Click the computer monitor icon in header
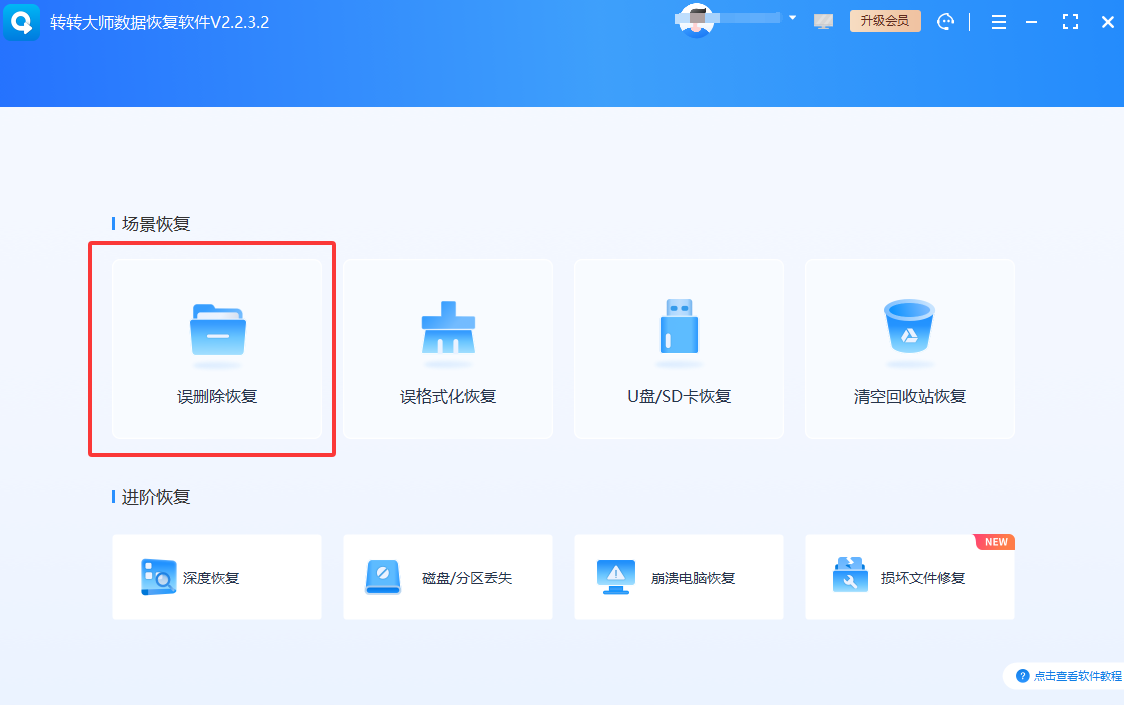Viewport: 1124px width, 705px height. pos(824,22)
